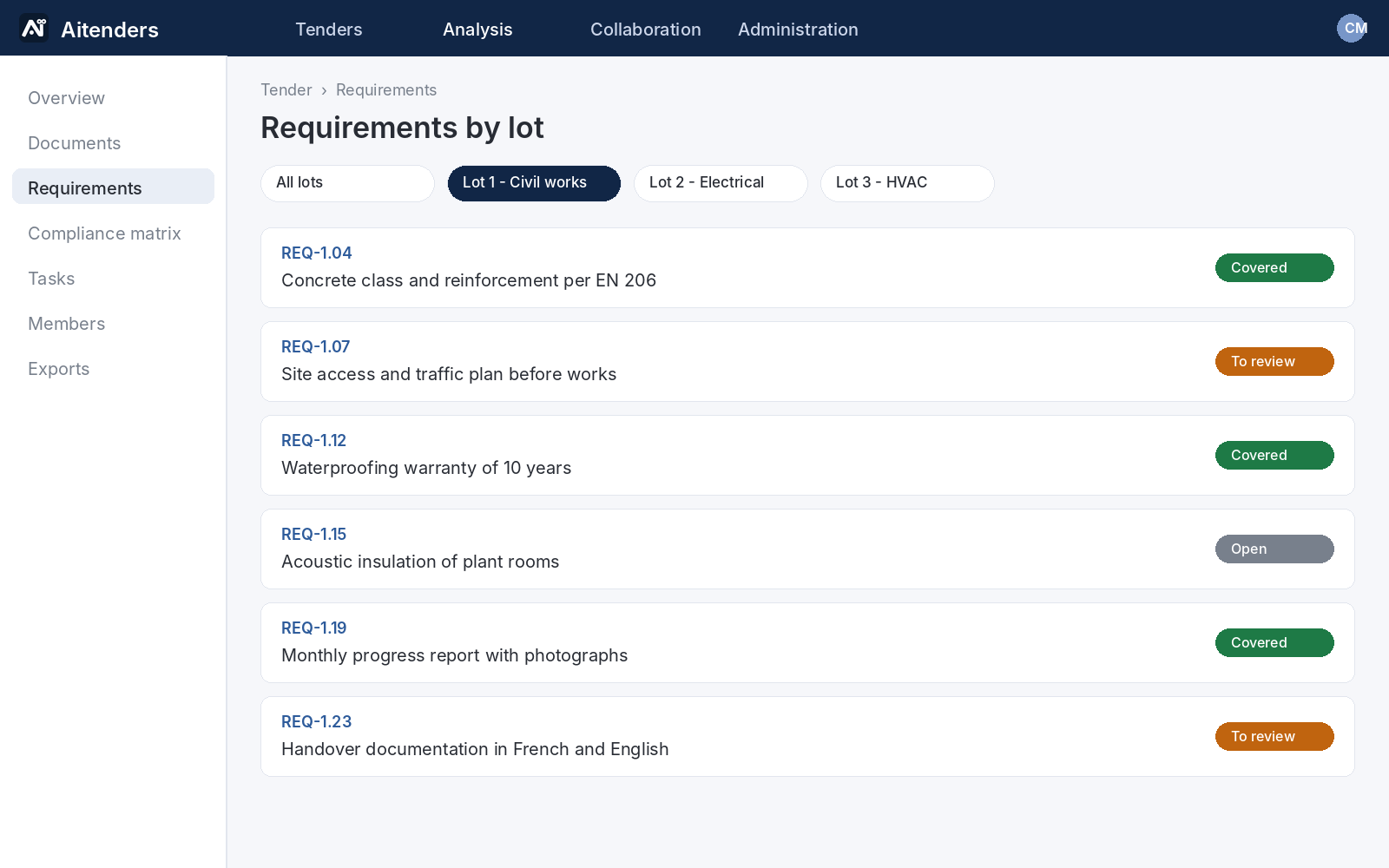Open Exports in the sidebar

(113, 369)
